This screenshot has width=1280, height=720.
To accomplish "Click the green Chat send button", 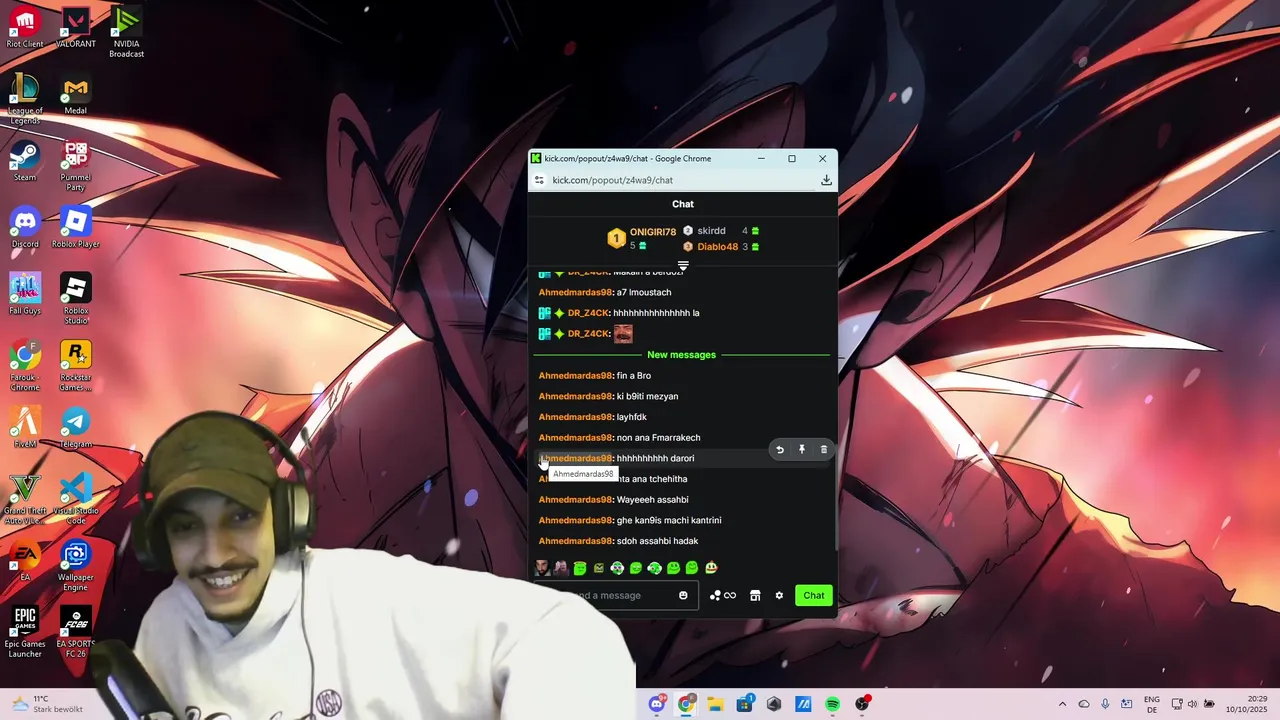I will (814, 595).
